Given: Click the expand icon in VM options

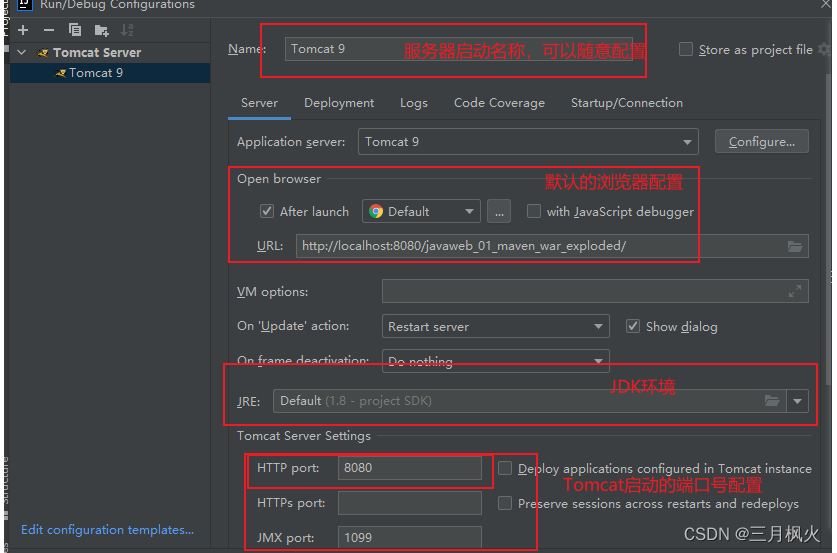Looking at the screenshot, I should [x=795, y=292].
